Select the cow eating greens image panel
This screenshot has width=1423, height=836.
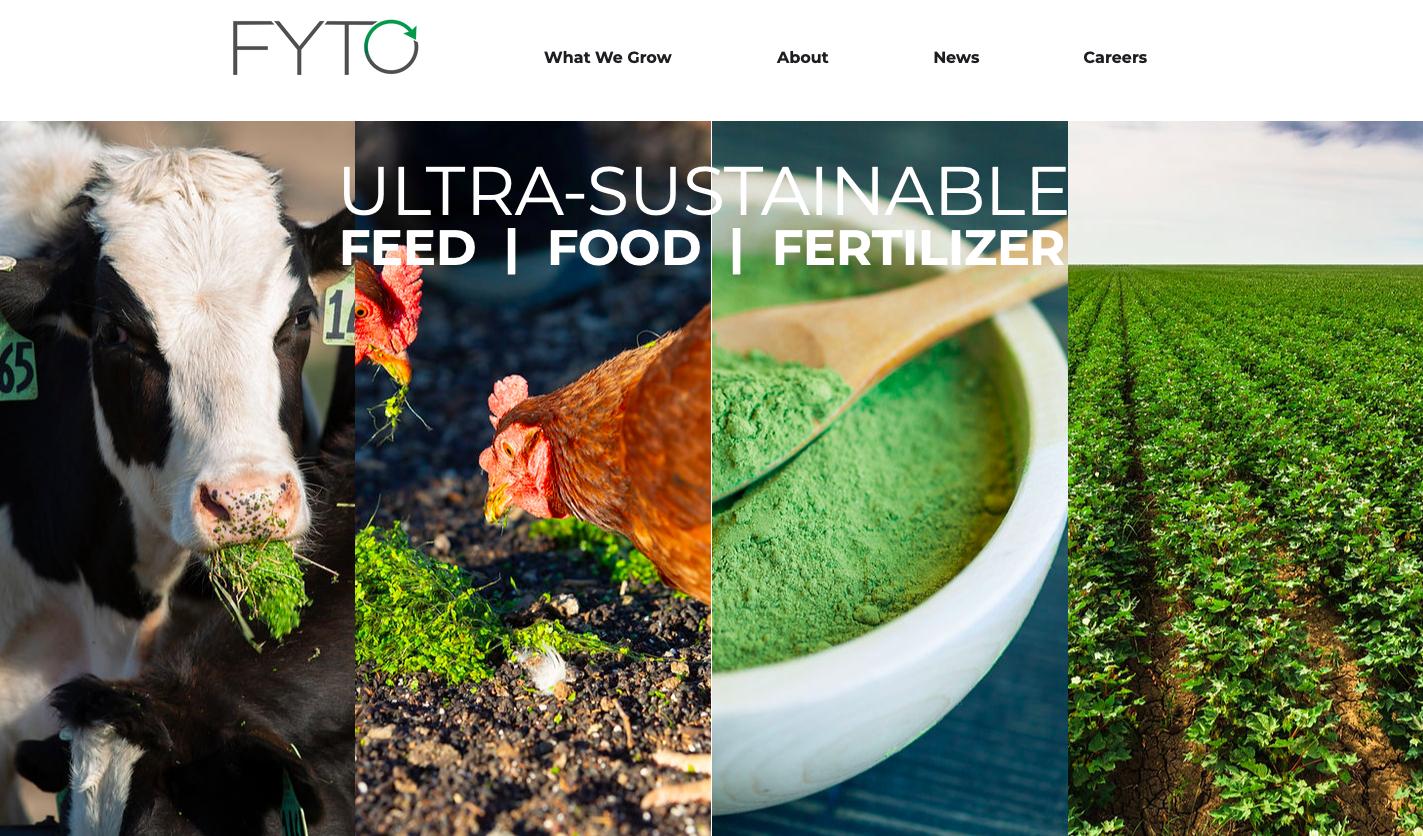pos(177,478)
